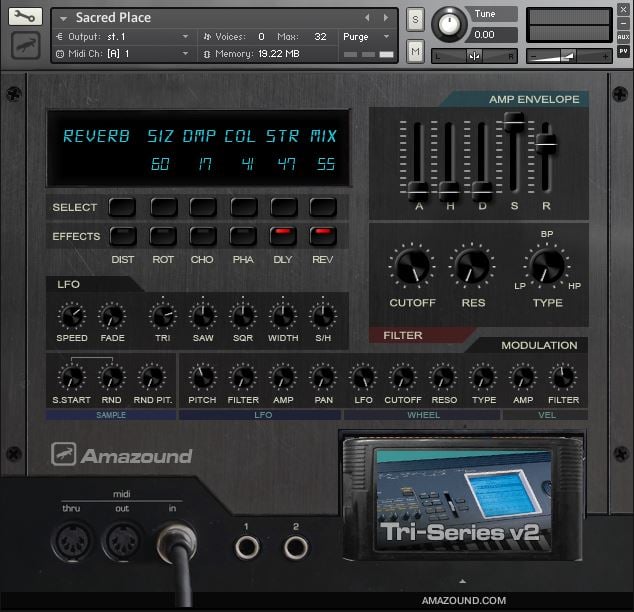Click the LFO WIDTH knob
This screenshot has height=612, width=634.
pyautogui.click(x=283, y=316)
